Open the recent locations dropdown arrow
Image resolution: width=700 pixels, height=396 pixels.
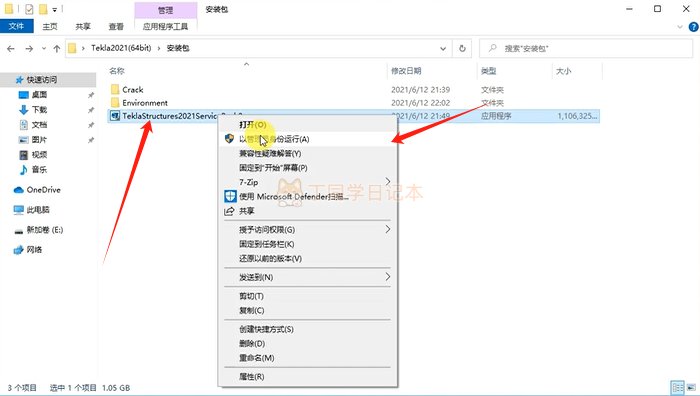click(x=44, y=49)
